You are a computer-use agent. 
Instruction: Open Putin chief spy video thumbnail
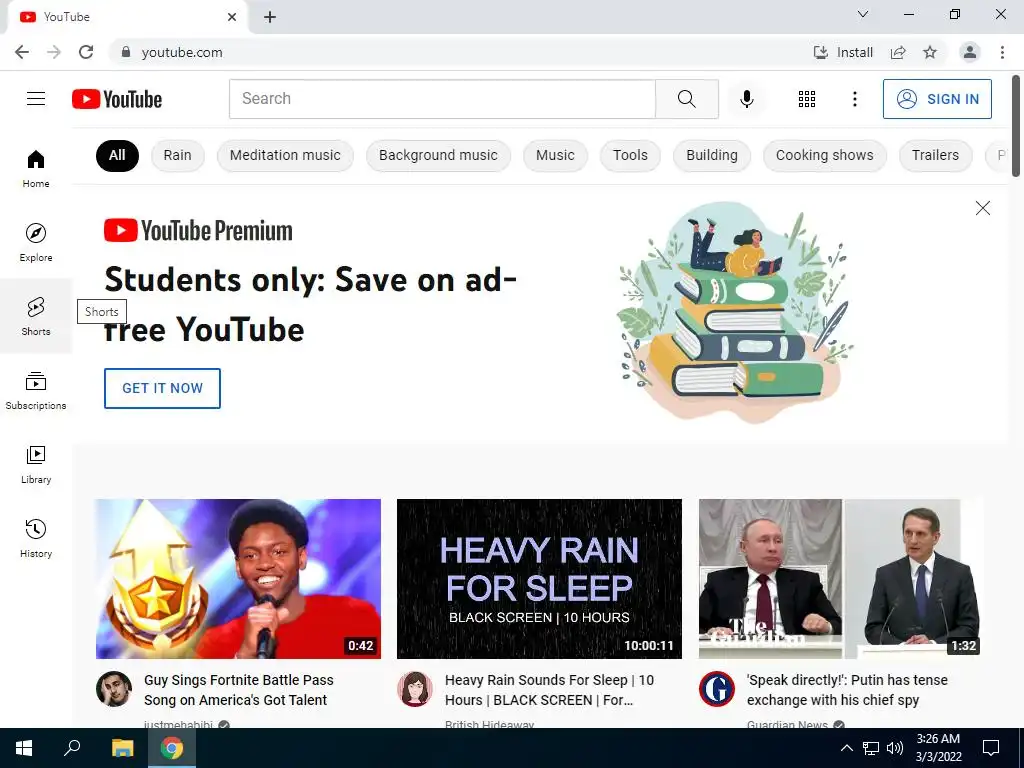[x=841, y=579]
